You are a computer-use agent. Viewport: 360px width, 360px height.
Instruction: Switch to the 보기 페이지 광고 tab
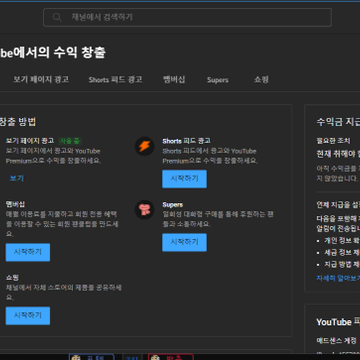coord(41,80)
